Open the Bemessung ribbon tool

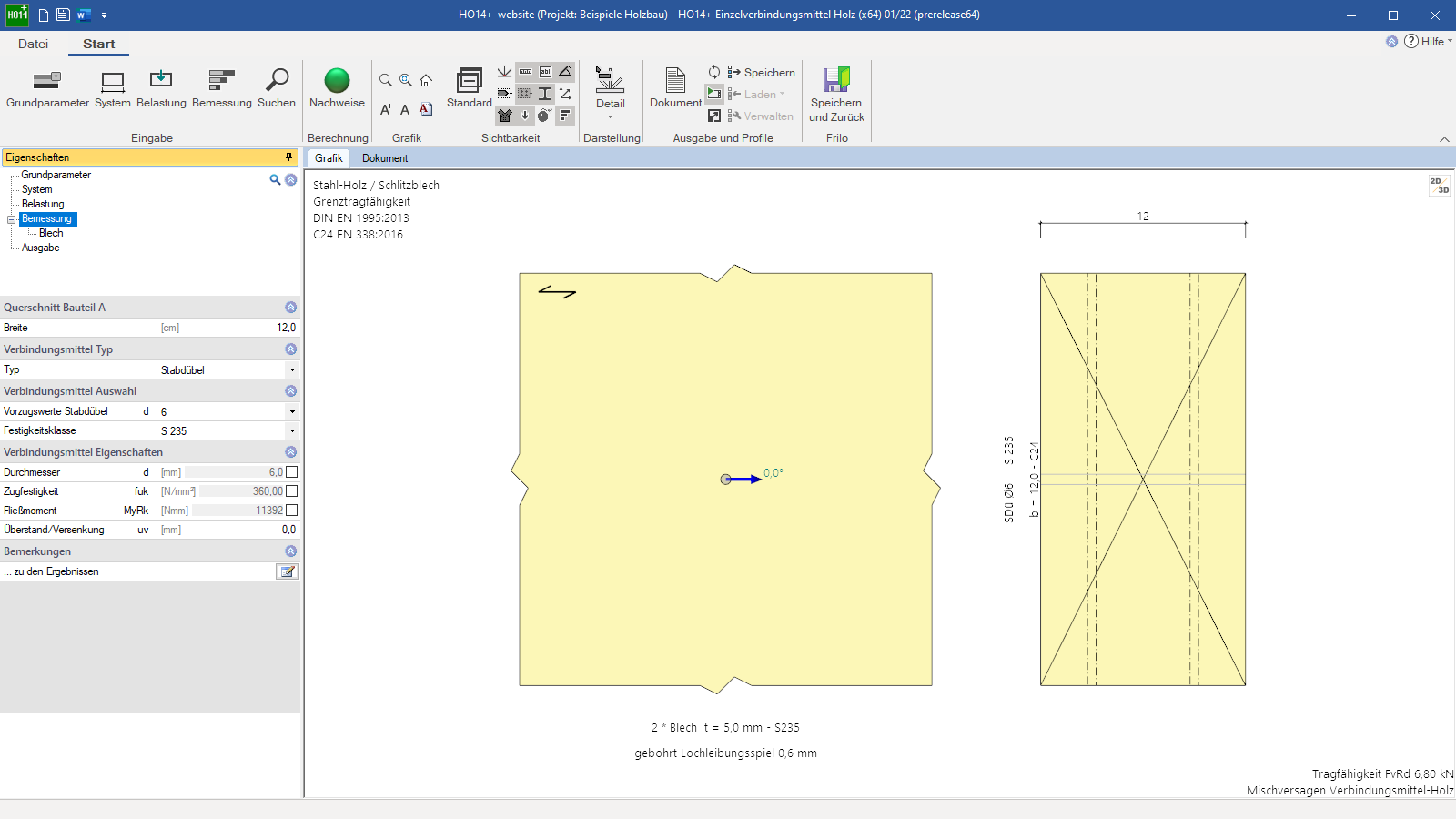click(222, 89)
